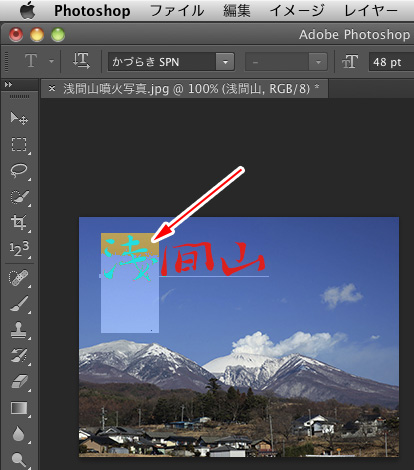This screenshot has height=470, width=414.
Task: Open the Apple menu
Action: (x=27, y=11)
